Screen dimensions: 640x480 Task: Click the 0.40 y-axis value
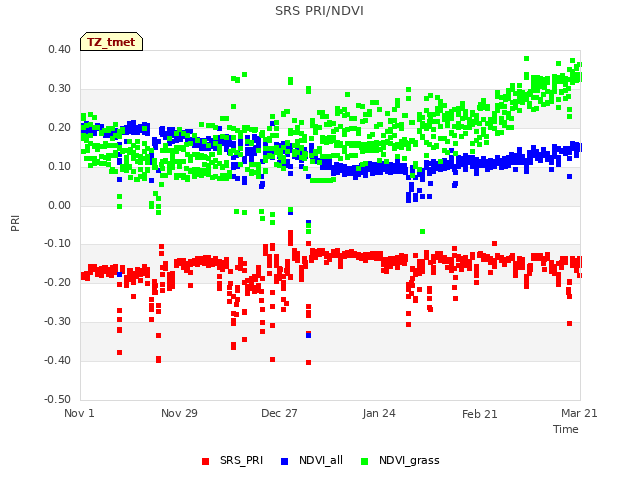[x=60, y=49]
